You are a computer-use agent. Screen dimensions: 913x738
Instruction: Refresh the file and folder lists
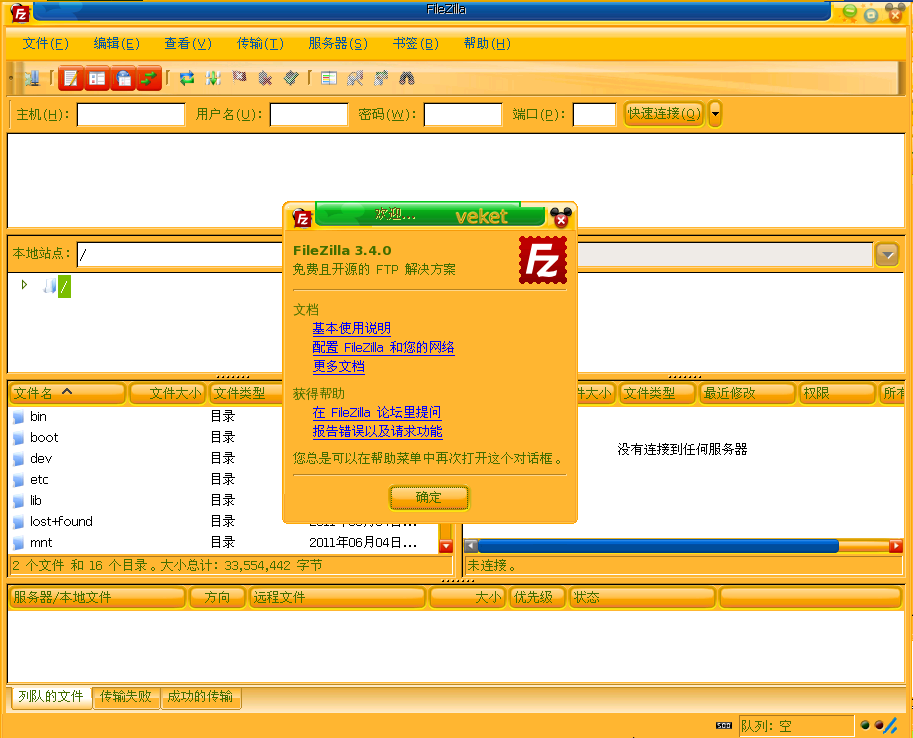(187, 78)
